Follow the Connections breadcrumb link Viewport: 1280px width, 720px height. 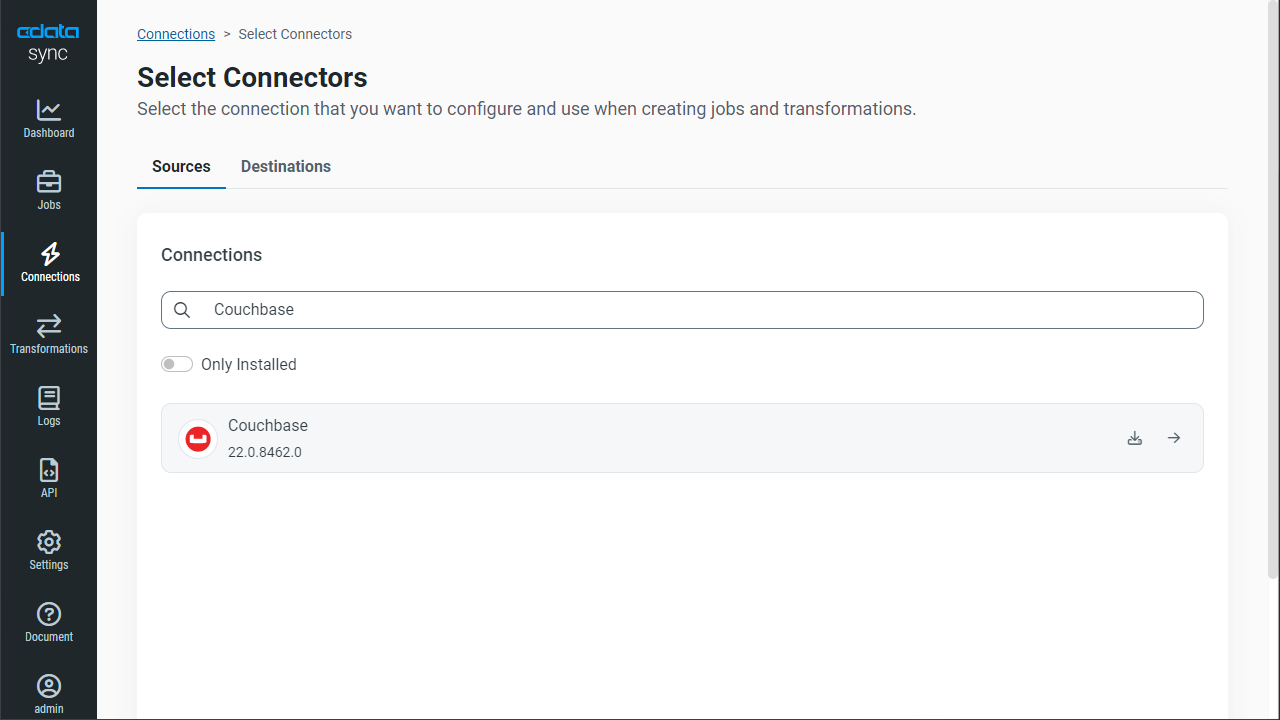[176, 34]
